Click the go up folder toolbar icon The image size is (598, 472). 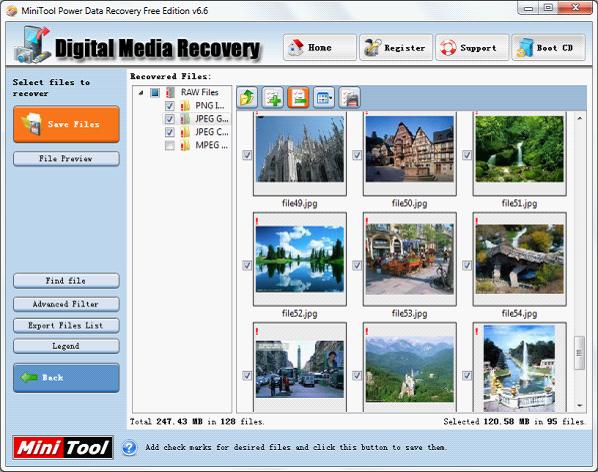pyautogui.click(x=247, y=97)
